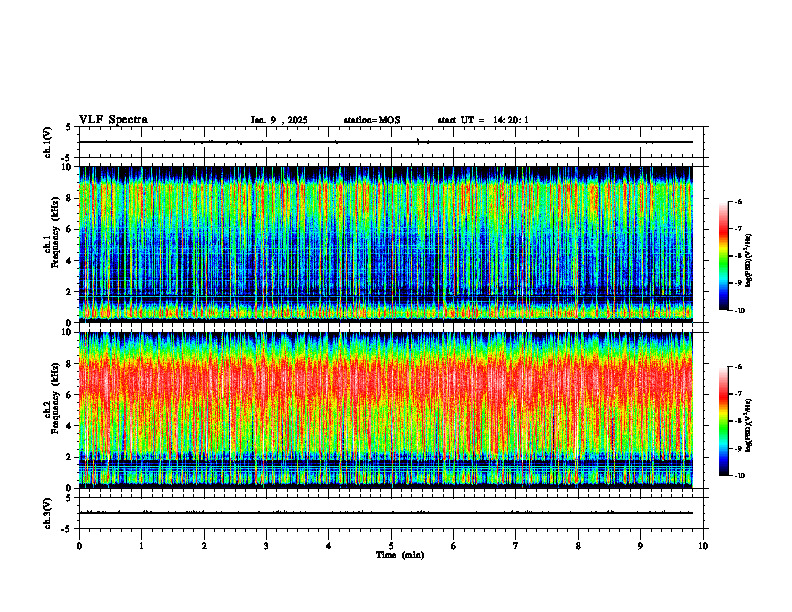Click inside the ch.1 spectrogram panel
Image resolution: width=792 pixels, height=612 pixels.
pos(386,244)
